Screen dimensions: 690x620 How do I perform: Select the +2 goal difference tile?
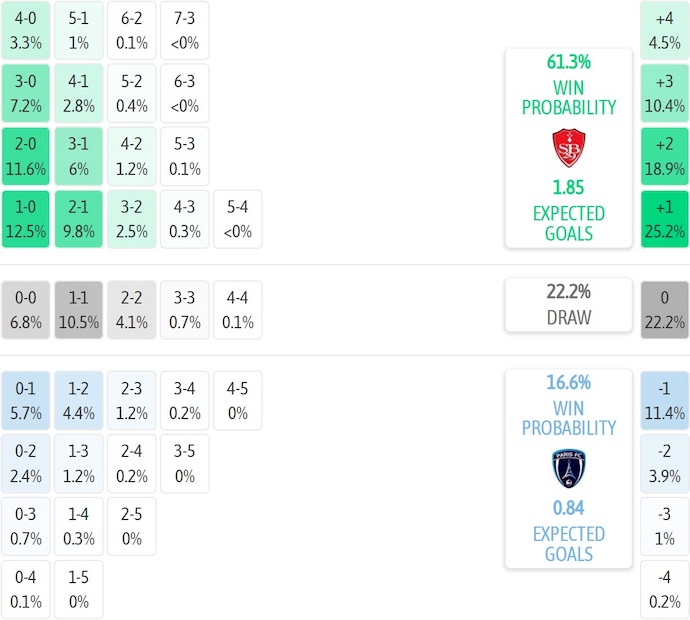coord(665,157)
